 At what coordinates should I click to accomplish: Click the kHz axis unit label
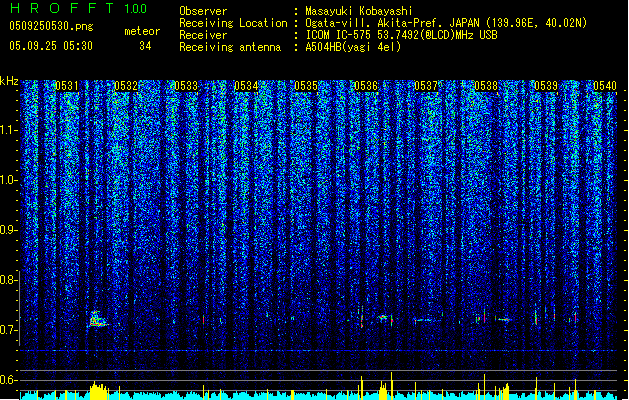(x=9, y=81)
